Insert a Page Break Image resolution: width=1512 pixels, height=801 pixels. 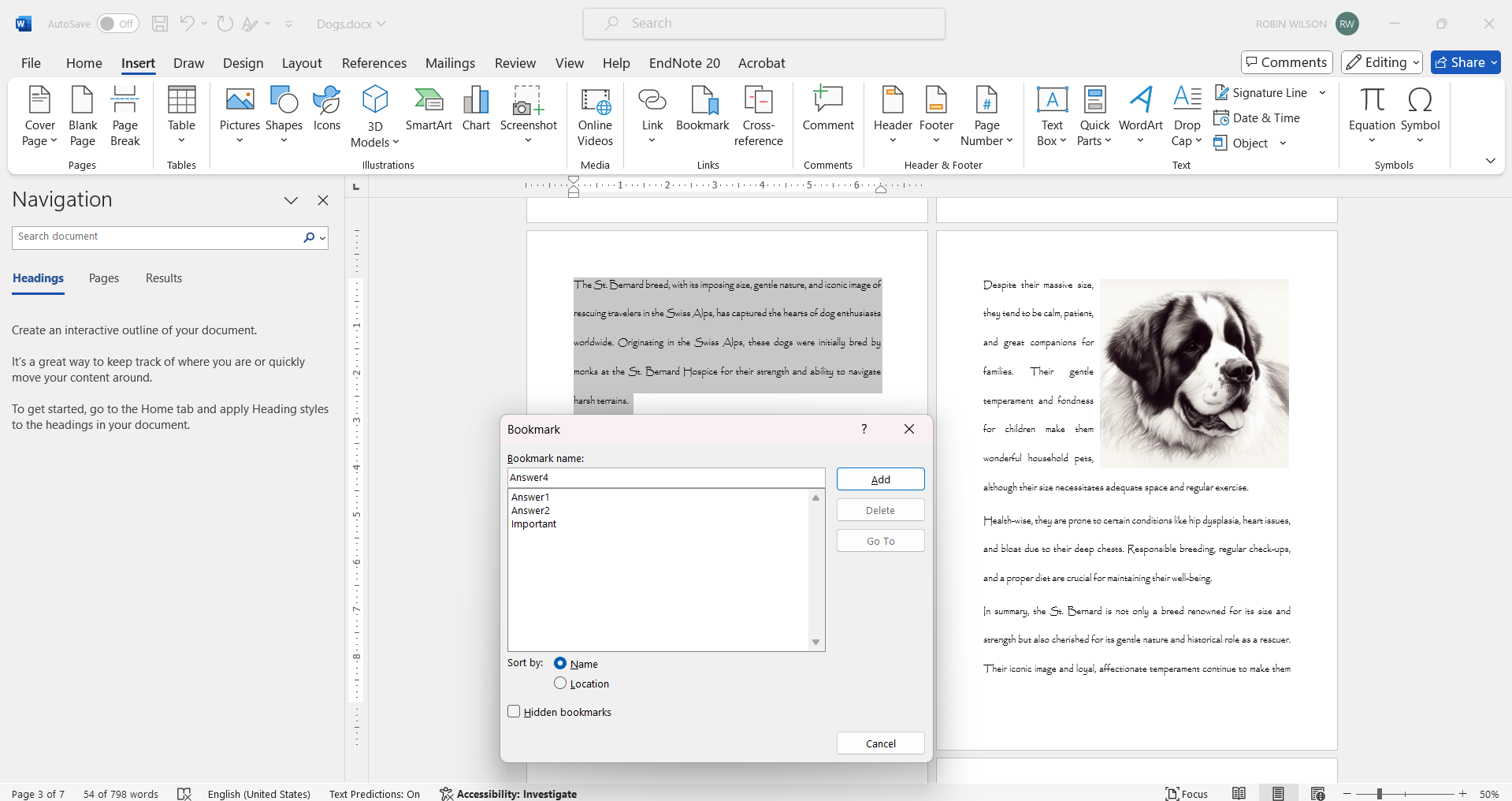(x=124, y=114)
